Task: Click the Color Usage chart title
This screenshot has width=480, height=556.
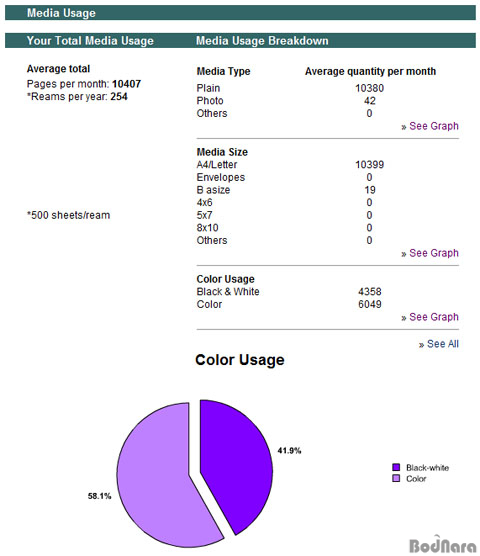Action: coord(240,360)
